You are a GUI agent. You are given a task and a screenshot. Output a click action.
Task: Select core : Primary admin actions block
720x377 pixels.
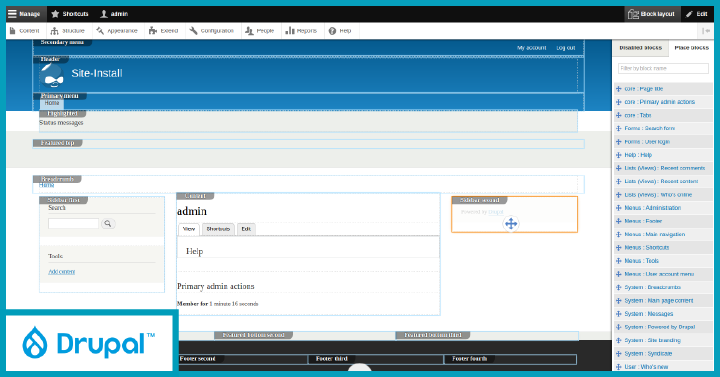(659, 102)
